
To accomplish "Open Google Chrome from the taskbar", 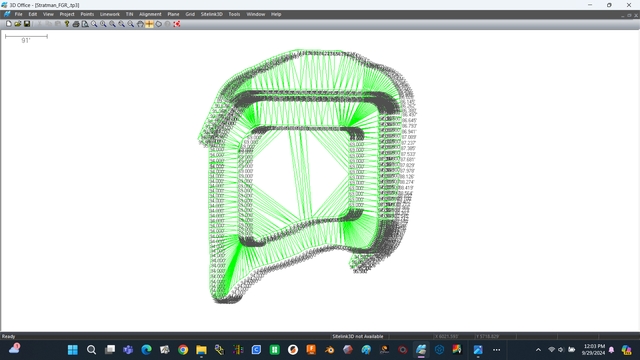I will (183, 350).
